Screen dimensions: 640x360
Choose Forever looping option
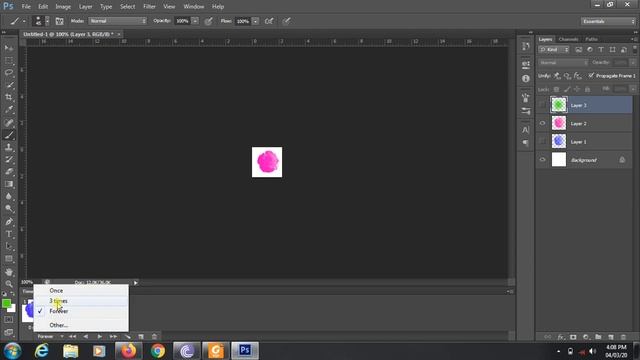[x=81, y=311]
